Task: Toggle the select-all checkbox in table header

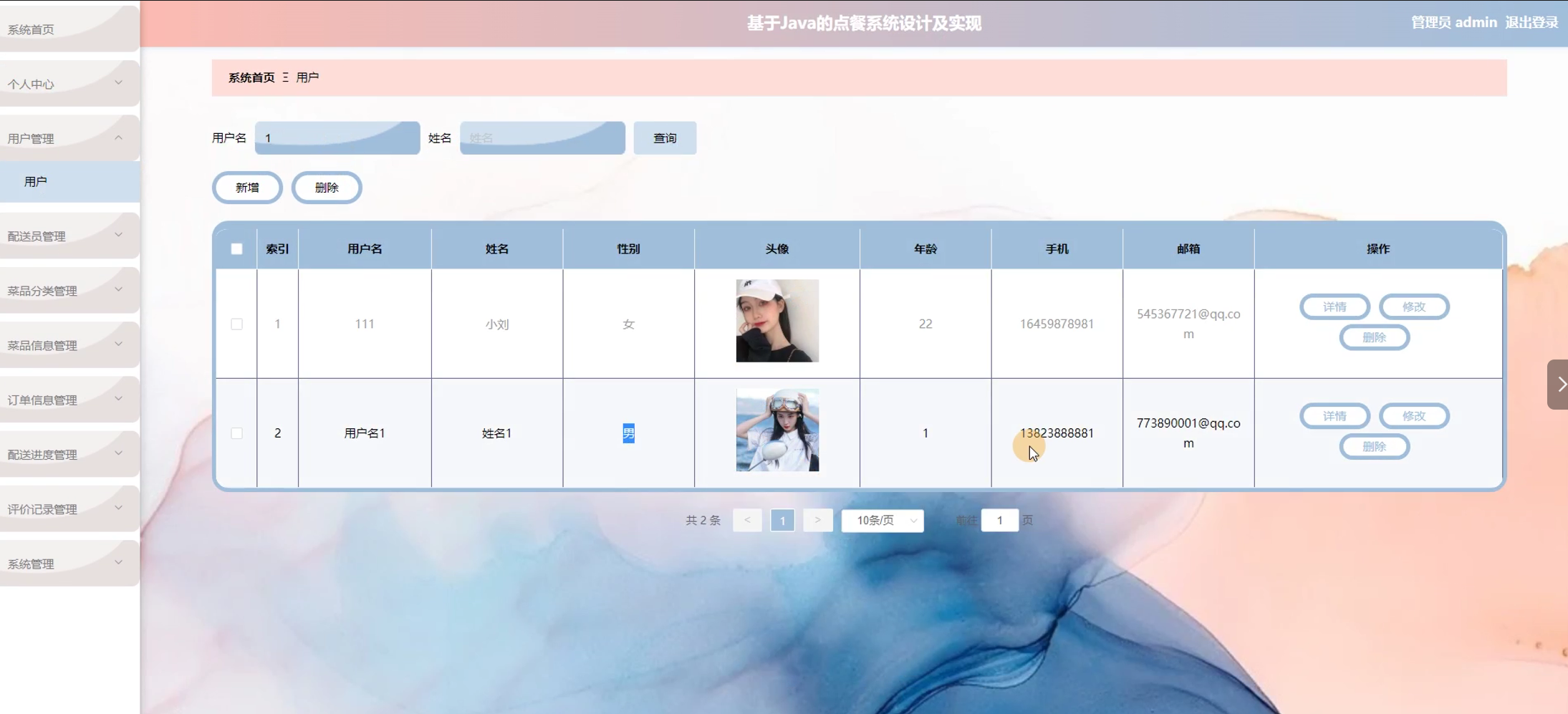Action: click(236, 249)
